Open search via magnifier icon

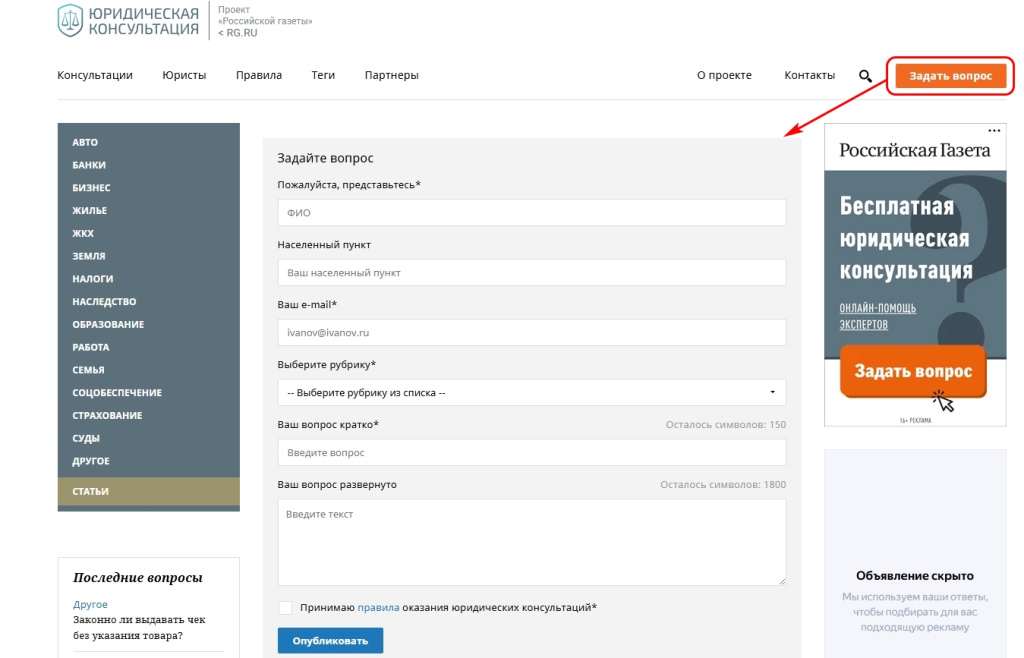point(865,76)
